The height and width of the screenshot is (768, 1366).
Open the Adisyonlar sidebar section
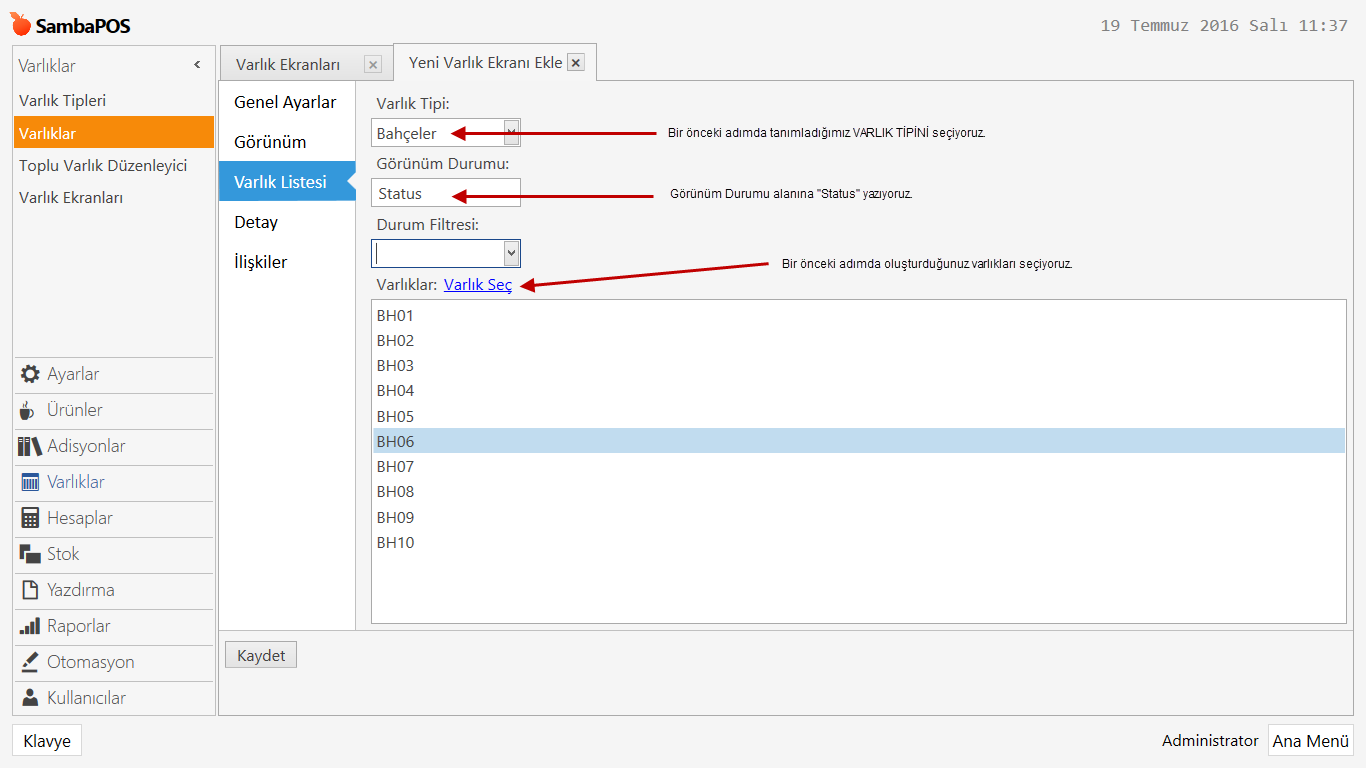coord(115,446)
